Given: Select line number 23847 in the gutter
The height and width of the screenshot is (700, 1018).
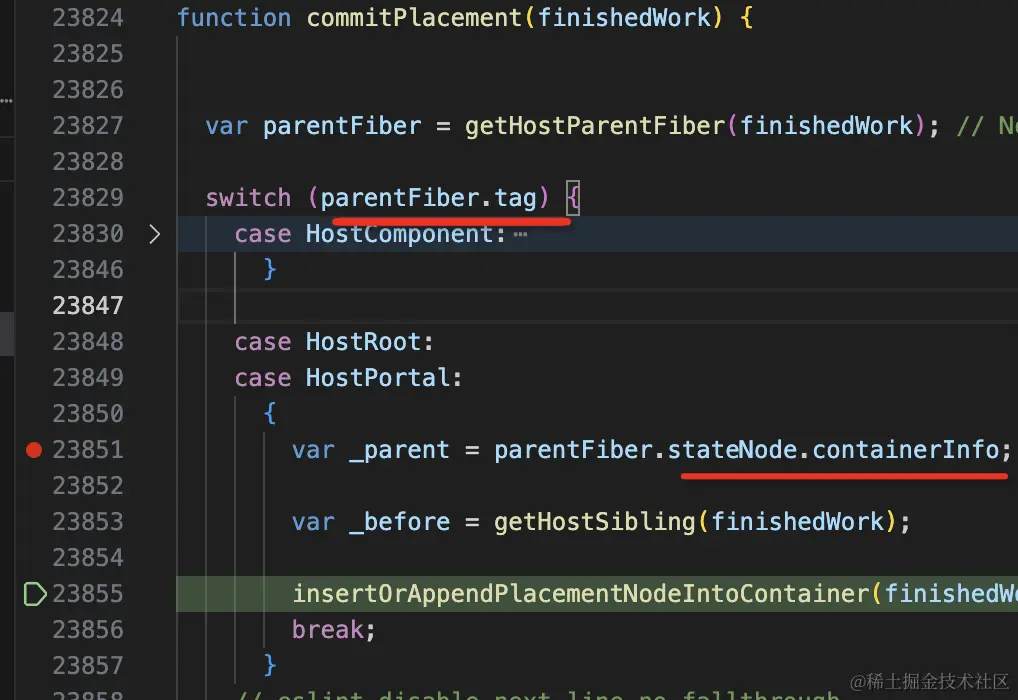Looking at the screenshot, I should coord(88,305).
